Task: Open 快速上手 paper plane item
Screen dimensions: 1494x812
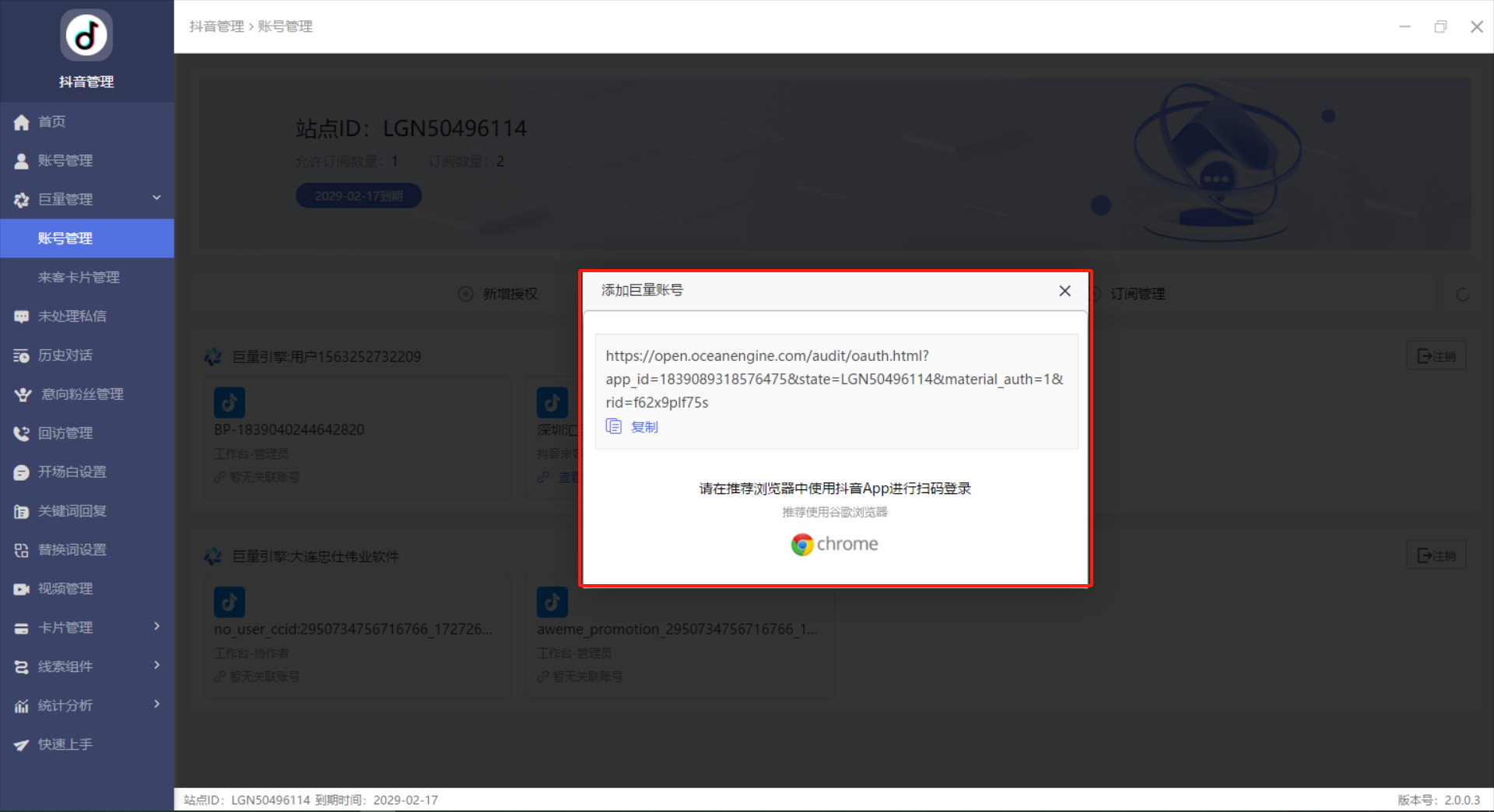Action: click(22, 745)
